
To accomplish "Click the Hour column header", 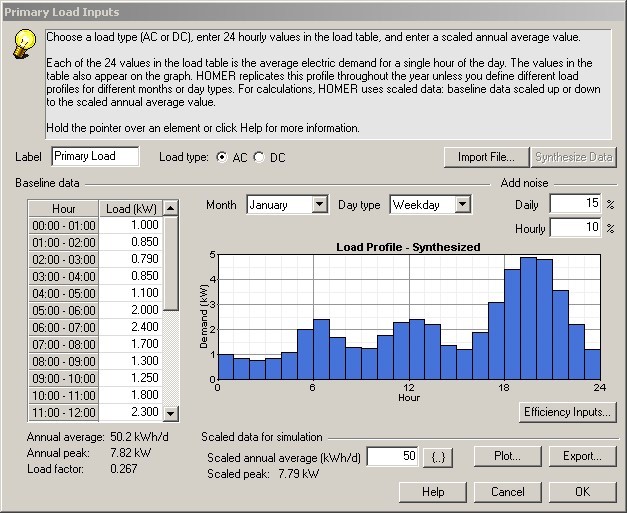I will 64,208.
